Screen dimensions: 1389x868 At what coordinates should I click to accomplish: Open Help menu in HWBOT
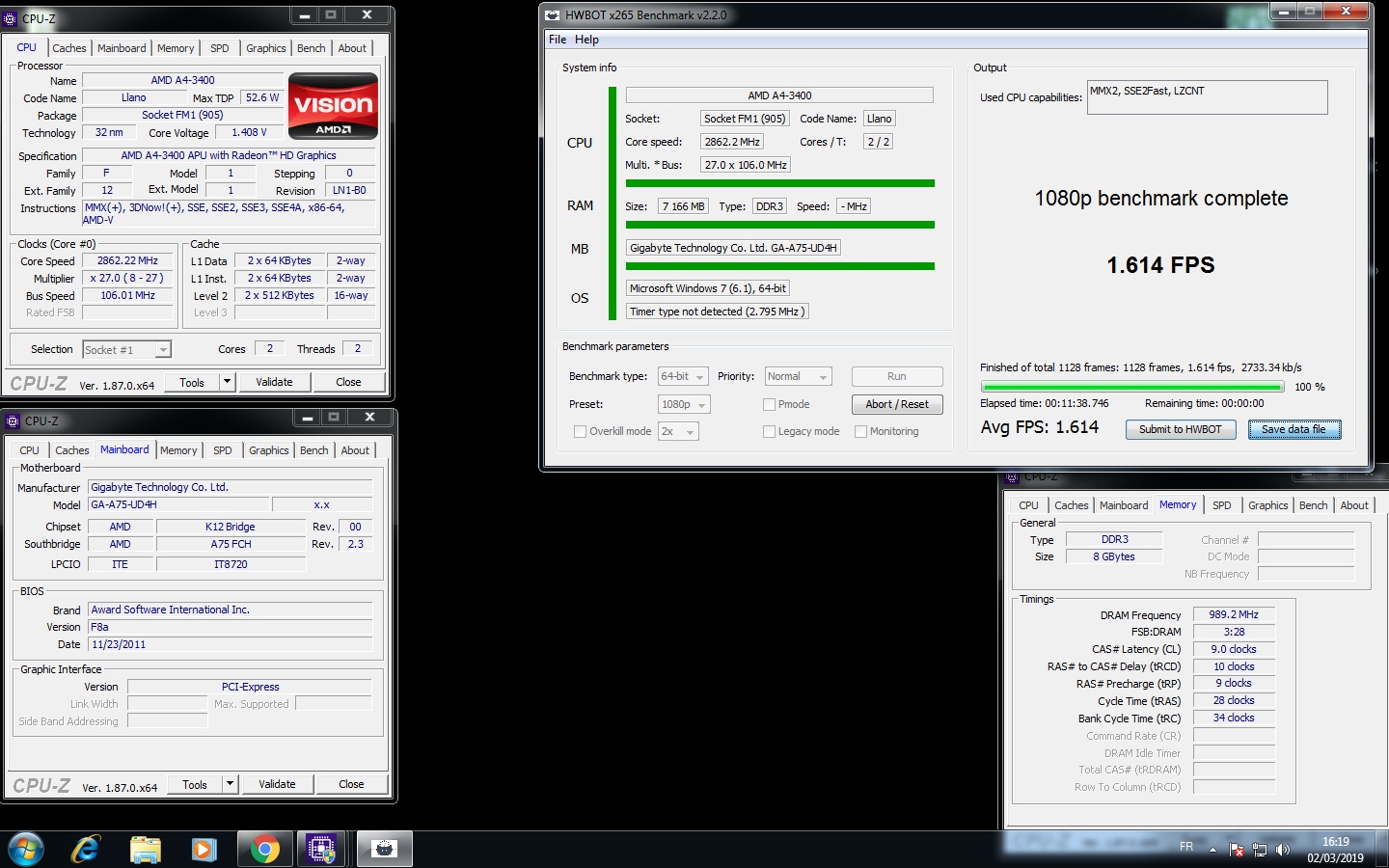click(x=586, y=40)
